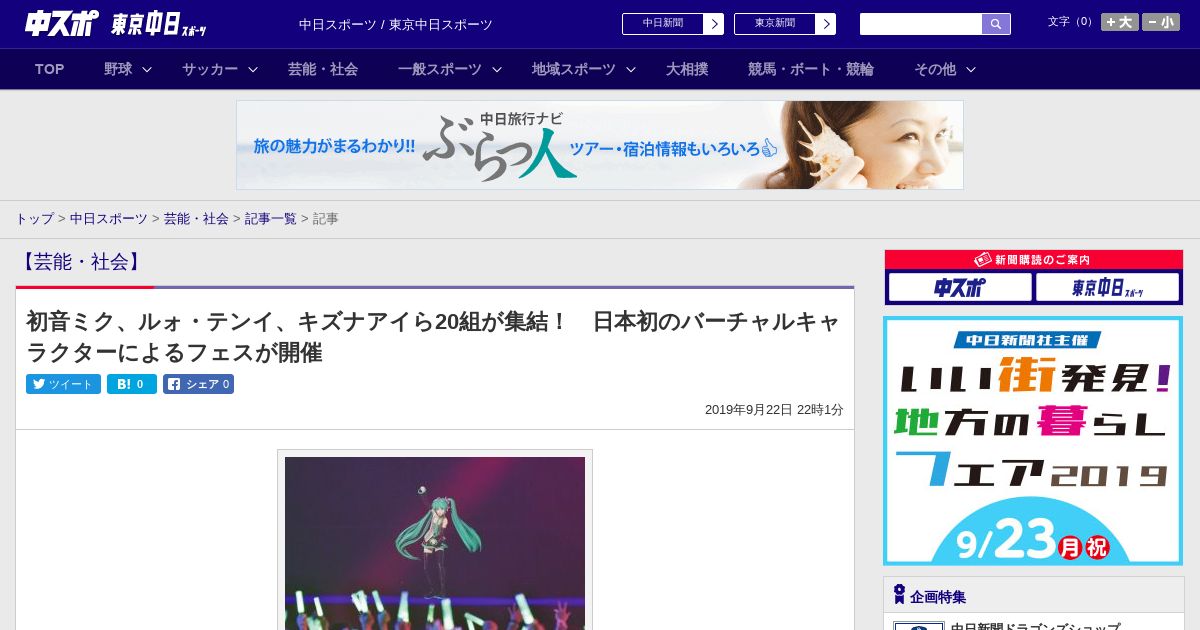Increase text size with +大 button
Screen dimensions: 1200x630
pos(1120,22)
